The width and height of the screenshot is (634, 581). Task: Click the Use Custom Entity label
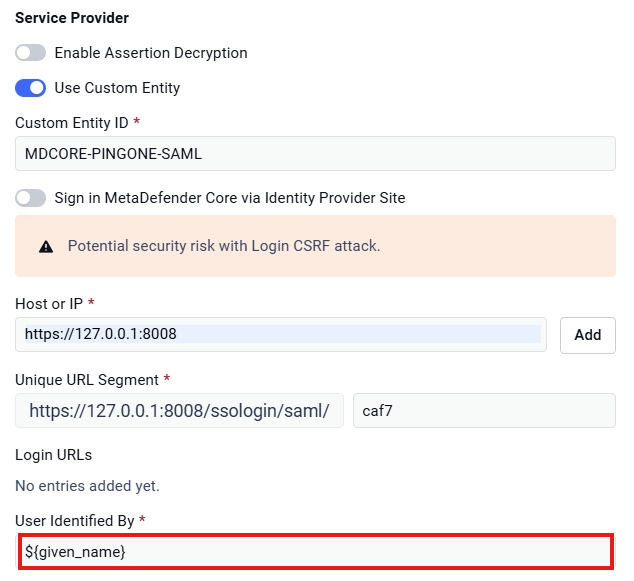[x=117, y=88]
